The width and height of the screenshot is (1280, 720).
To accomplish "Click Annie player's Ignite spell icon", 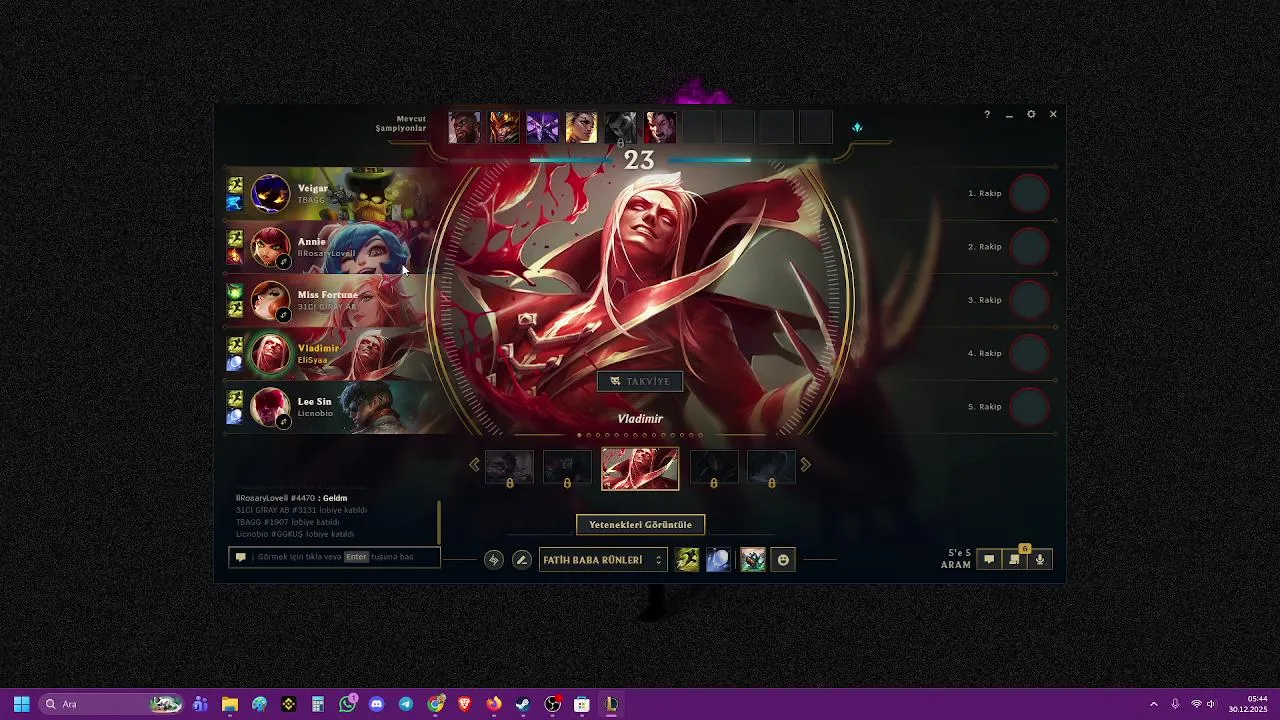I will click(235, 256).
